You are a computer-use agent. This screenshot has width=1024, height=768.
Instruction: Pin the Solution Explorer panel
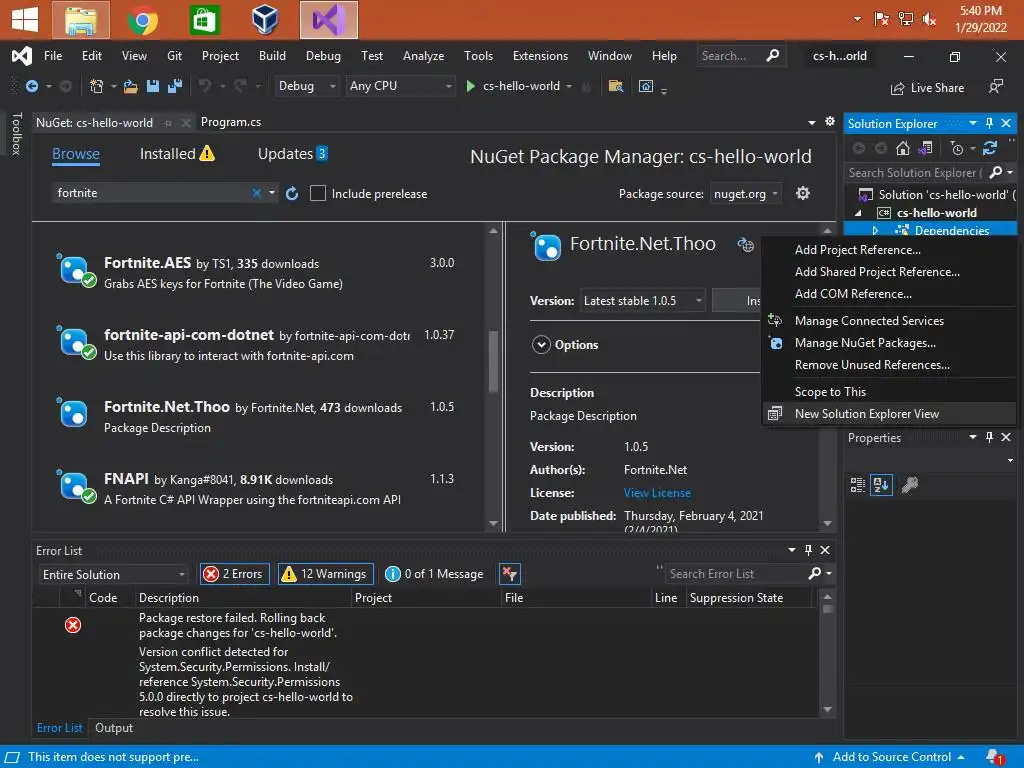click(989, 123)
